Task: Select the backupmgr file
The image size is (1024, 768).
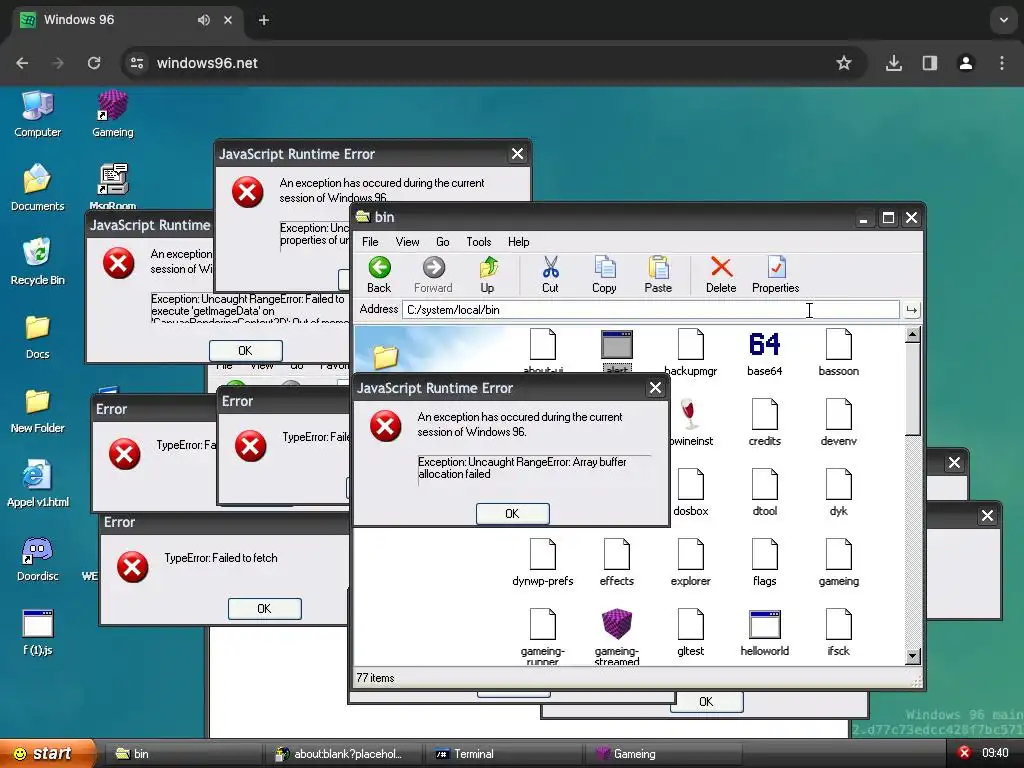Action: tap(690, 353)
